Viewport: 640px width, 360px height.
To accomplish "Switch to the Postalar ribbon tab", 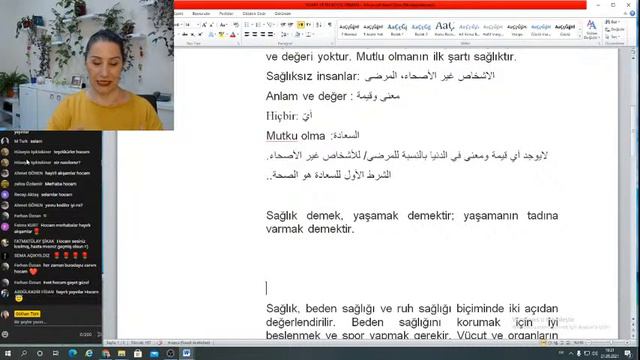I will [x=226, y=13].
